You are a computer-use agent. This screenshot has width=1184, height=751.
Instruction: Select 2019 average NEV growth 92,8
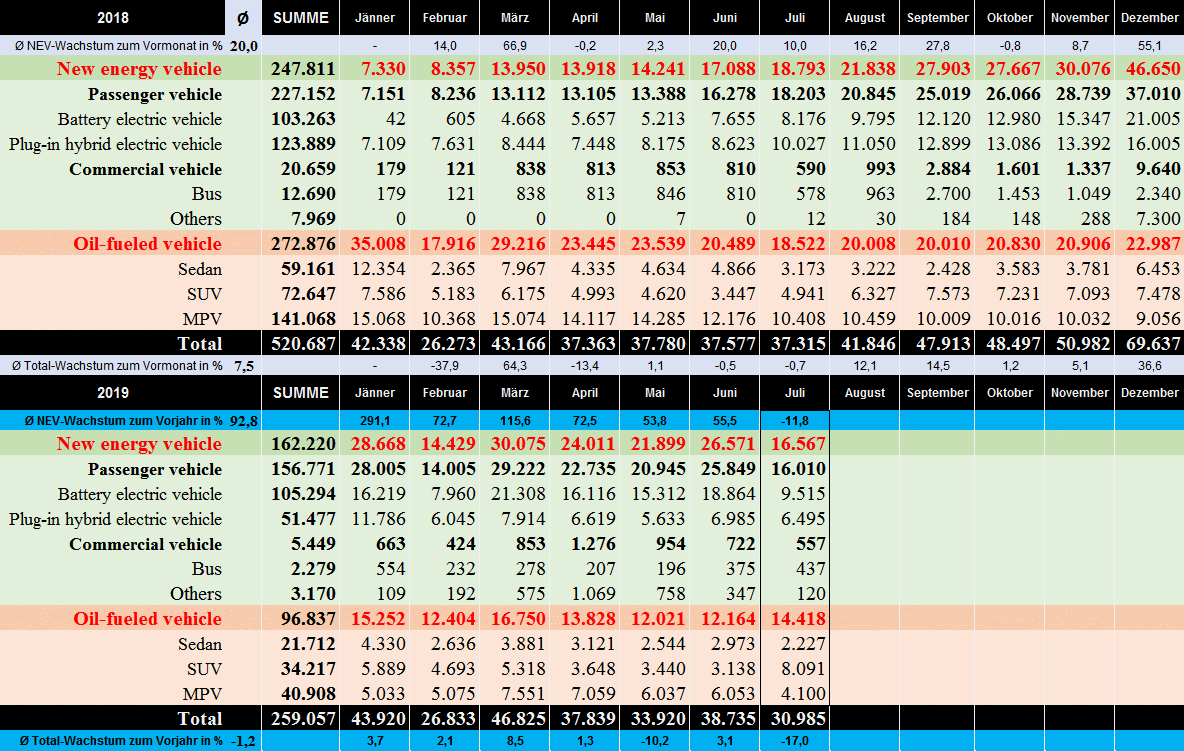243,421
